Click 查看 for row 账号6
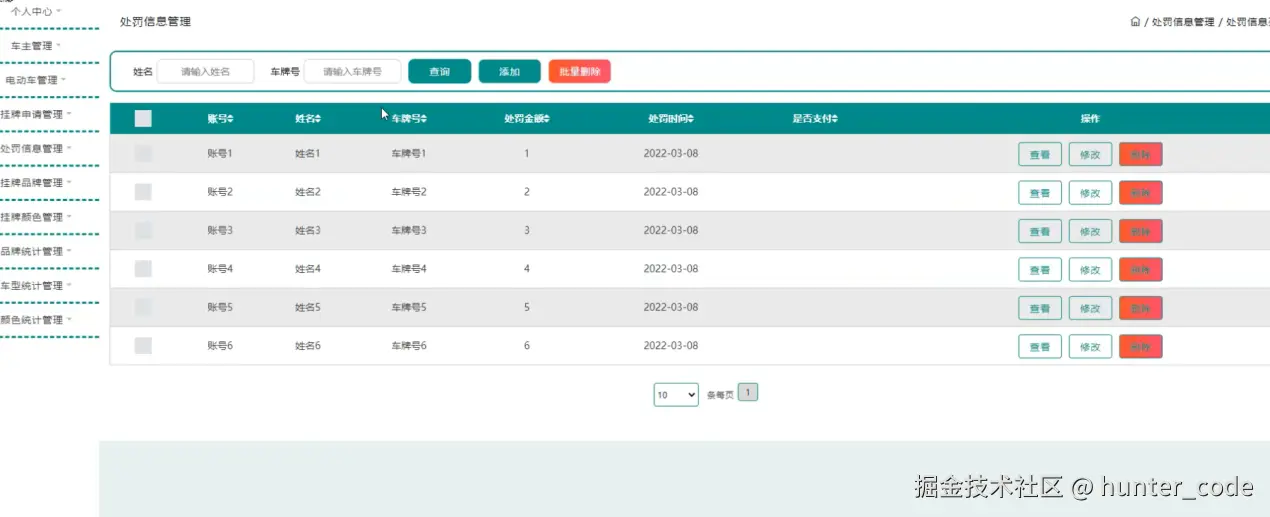Image resolution: width=1270 pixels, height=517 pixels. pyautogui.click(x=1040, y=347)
